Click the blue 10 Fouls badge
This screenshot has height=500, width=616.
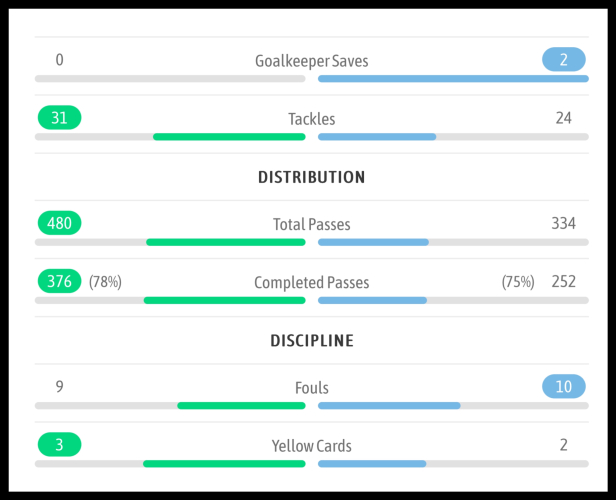click(564, 387)
